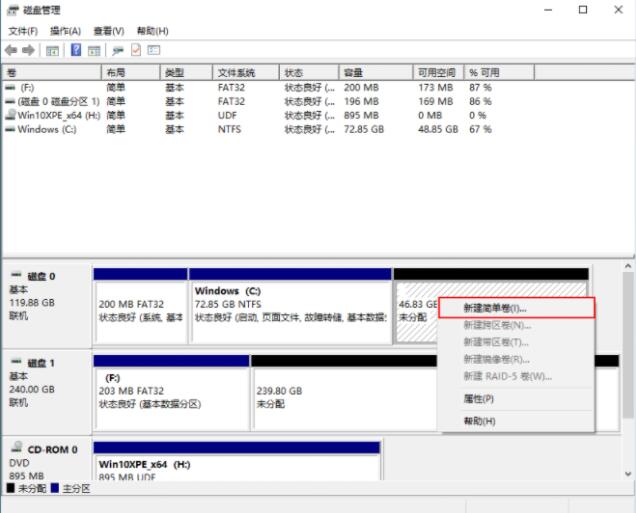Click the blue 主分区 legend swatch

tap(55, 488)
